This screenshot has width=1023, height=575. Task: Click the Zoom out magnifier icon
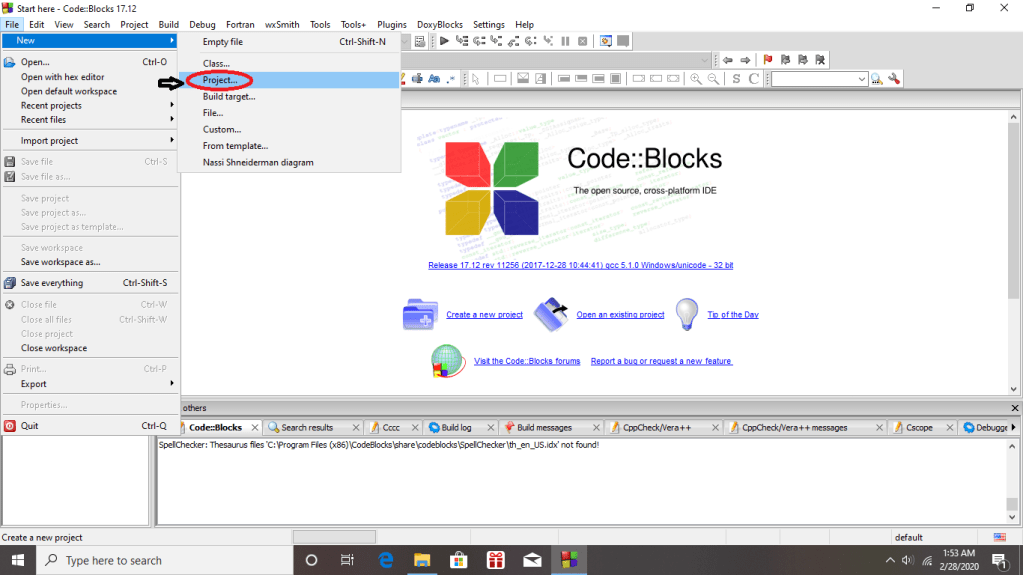(714, 79)
